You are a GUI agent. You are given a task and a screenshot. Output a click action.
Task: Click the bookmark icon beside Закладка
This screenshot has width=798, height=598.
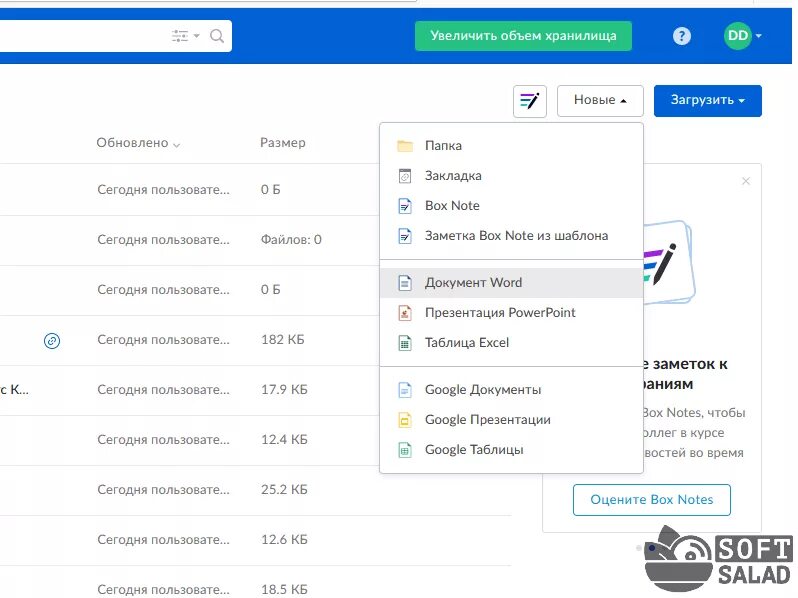point(405,176)
